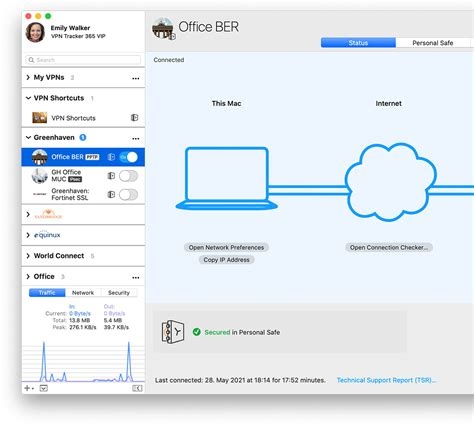Click the 'Last connected: 28. May 2021' text
The image size is (474, 426).
[240, 380]
